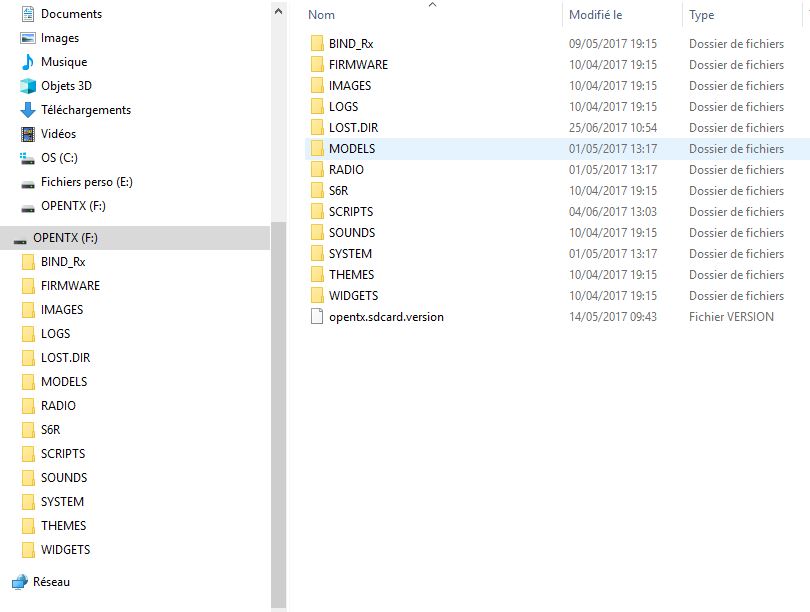The height and width of the screenshot is (612, 810).
Task: Select MODELS folder icon in file list
Action: coord(317,148)
